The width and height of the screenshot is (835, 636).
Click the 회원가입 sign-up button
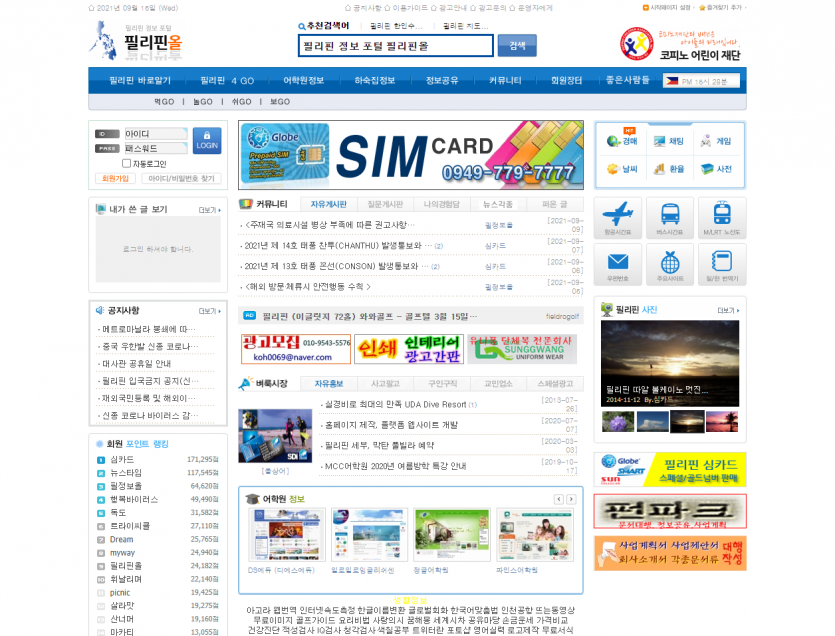tap(115, 178)
